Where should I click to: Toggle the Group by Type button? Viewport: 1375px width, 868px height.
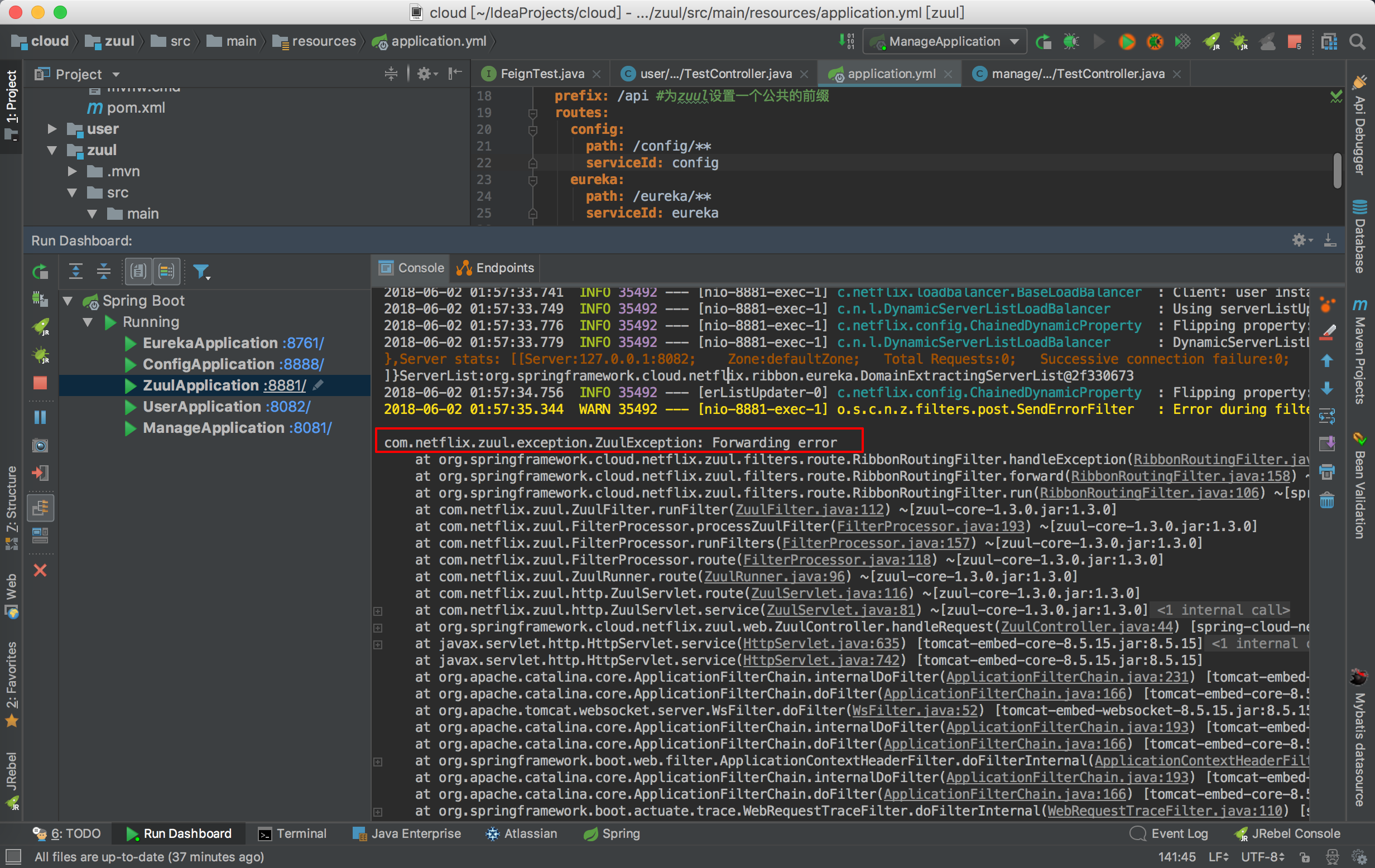click(x=138, y=271)
